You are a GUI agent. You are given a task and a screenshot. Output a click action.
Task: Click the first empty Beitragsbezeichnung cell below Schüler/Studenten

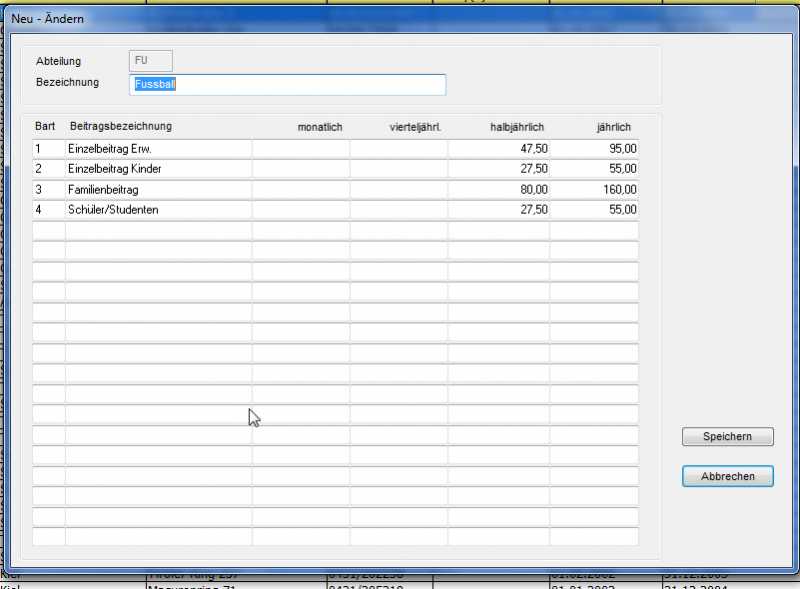(158, 231)
